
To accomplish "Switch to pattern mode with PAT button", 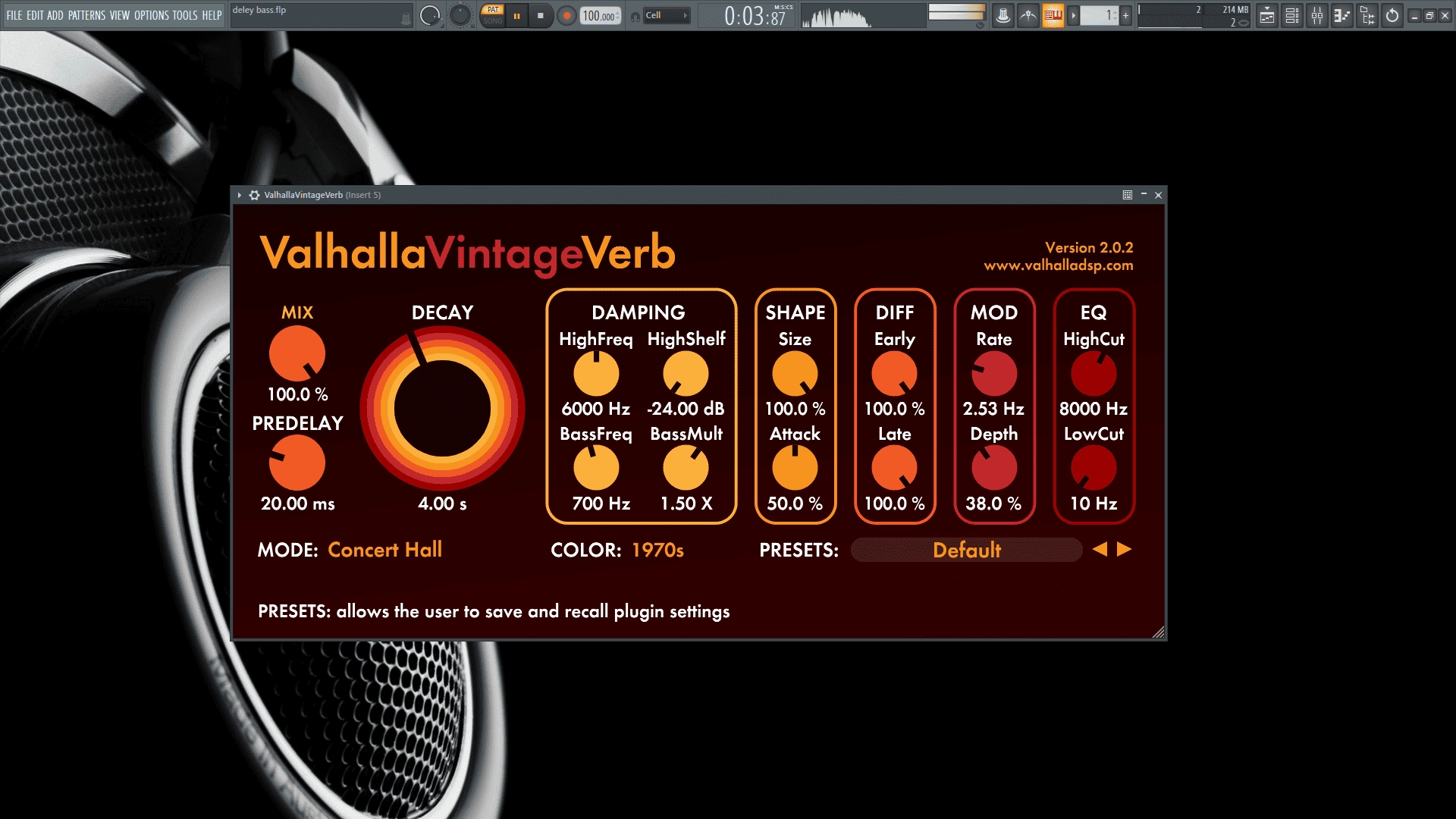I will (493, 10).
